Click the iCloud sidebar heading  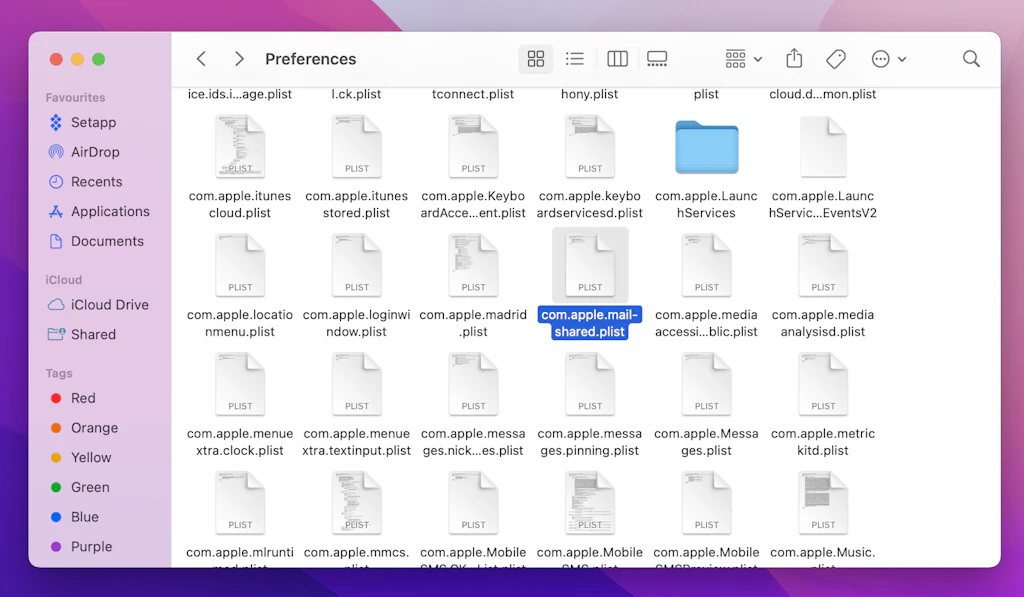pos(63,280)
